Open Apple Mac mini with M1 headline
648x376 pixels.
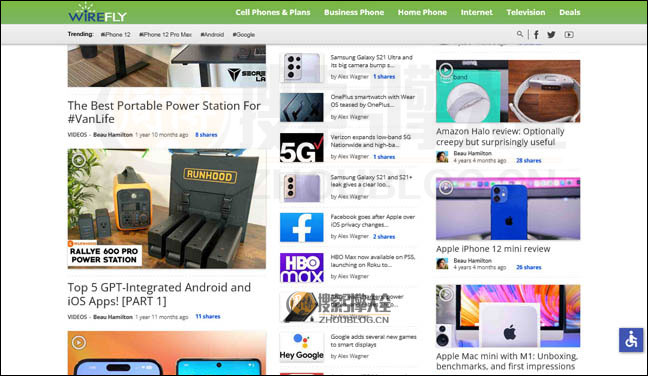pos(507,361)
